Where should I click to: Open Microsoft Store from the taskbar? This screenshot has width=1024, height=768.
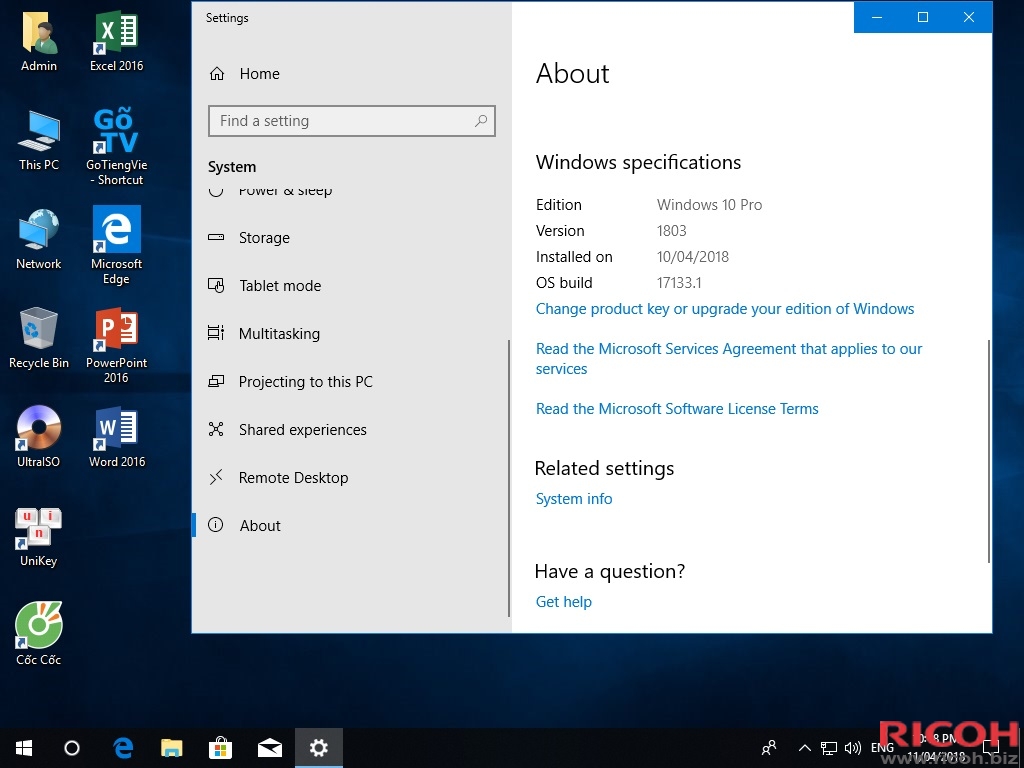[220, 747]
